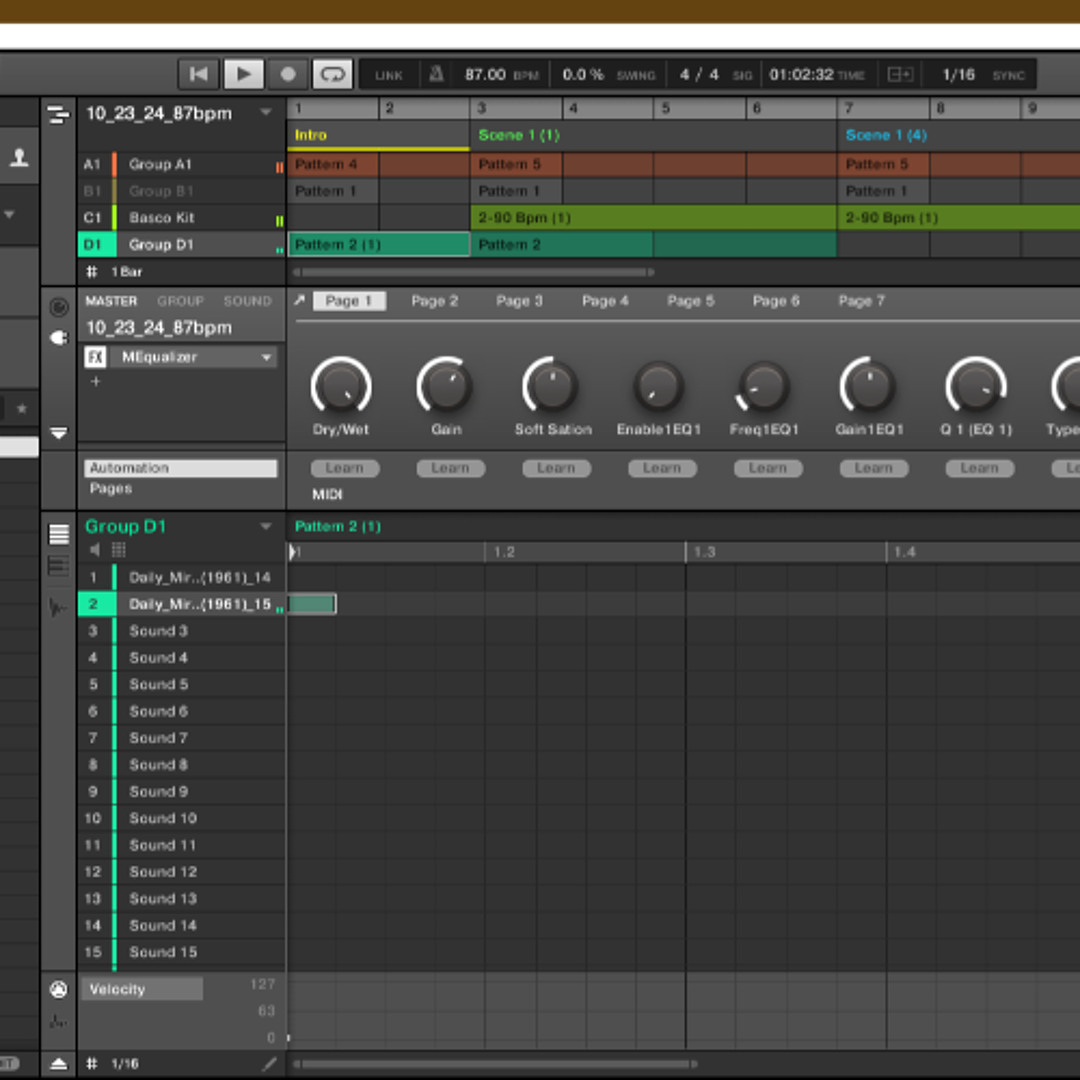The height and width of the screenshot is (1080, 1080).
Task: Open parameter Page 7
Action: tap(861, 301)
